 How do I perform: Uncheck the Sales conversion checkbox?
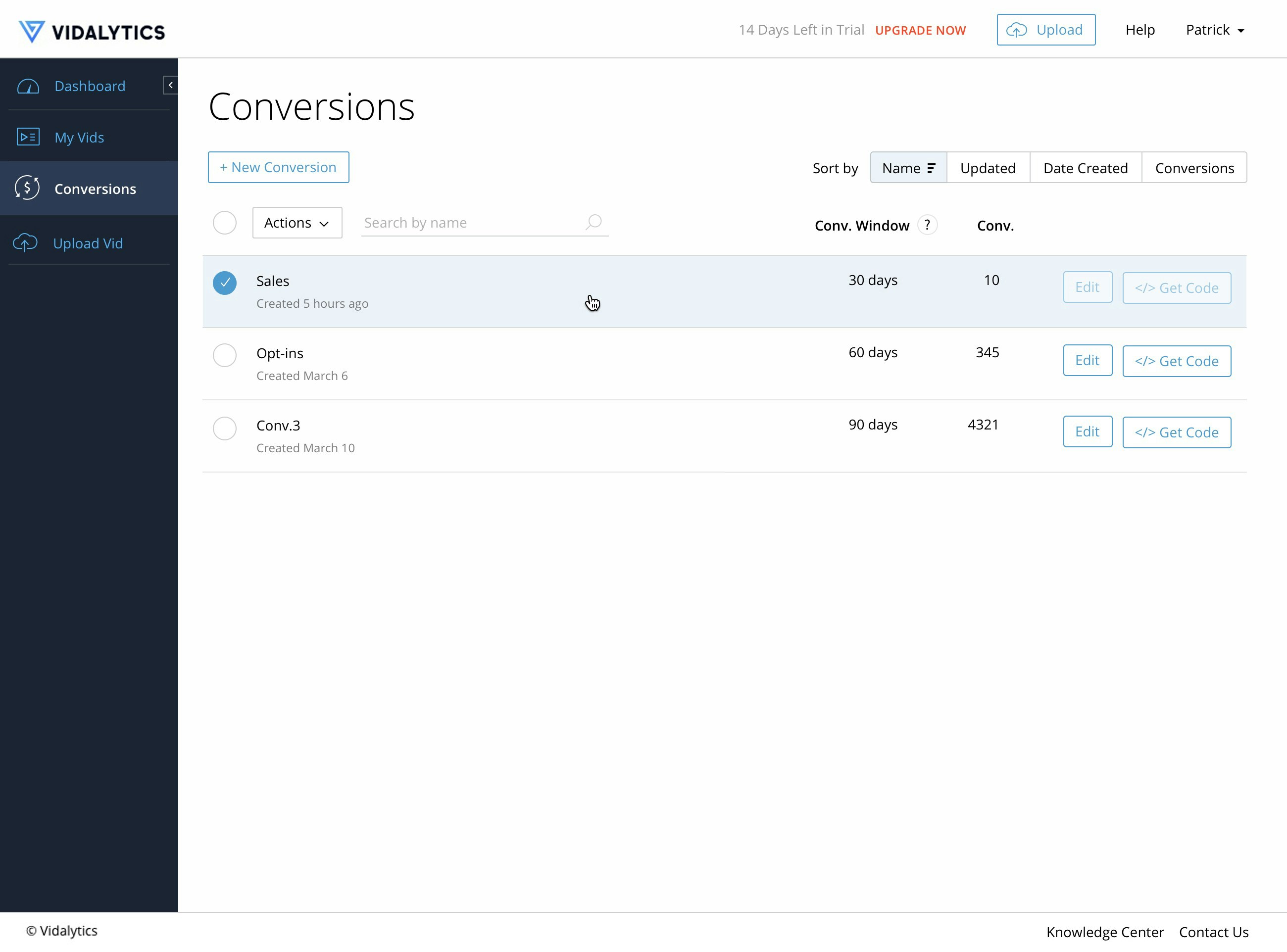point(224,283)
